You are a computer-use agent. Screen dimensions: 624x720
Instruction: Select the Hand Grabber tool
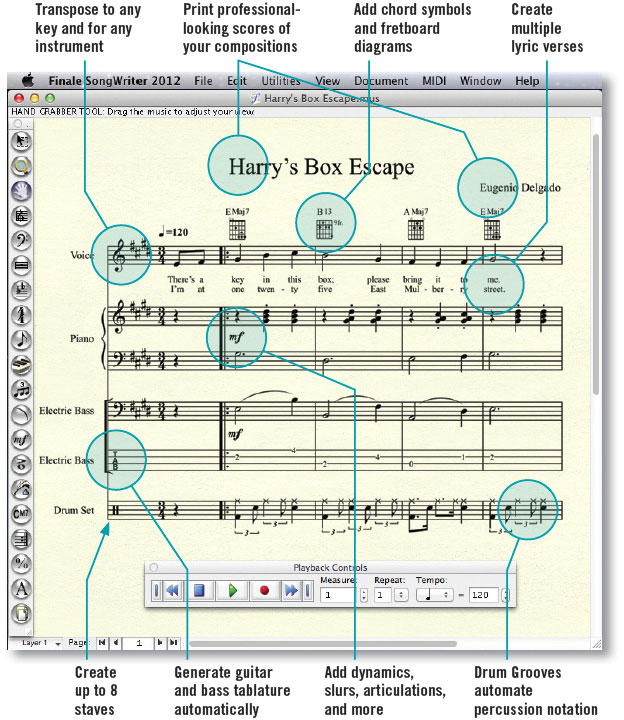21,191
